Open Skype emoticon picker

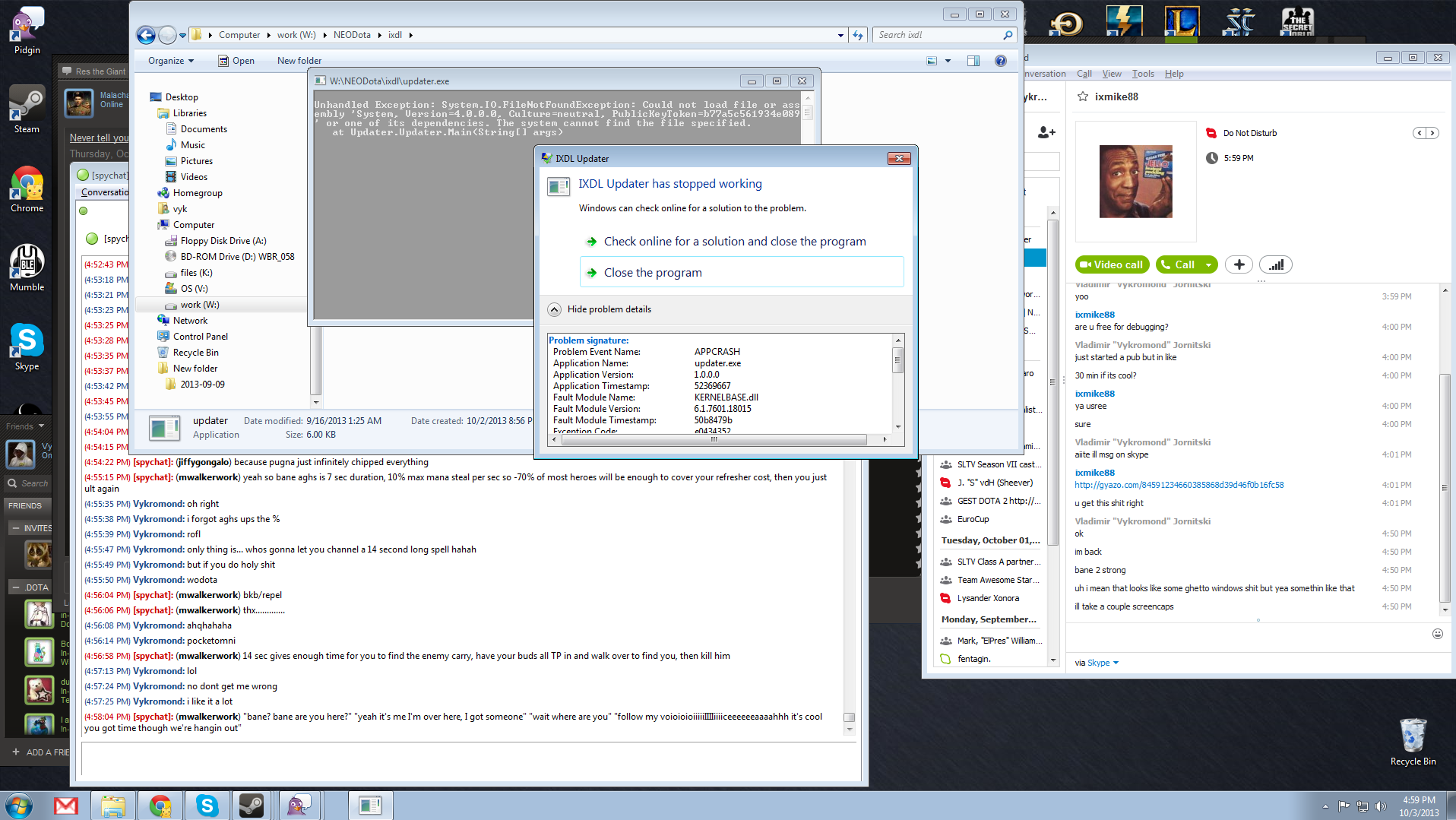tap(1437, 634)
